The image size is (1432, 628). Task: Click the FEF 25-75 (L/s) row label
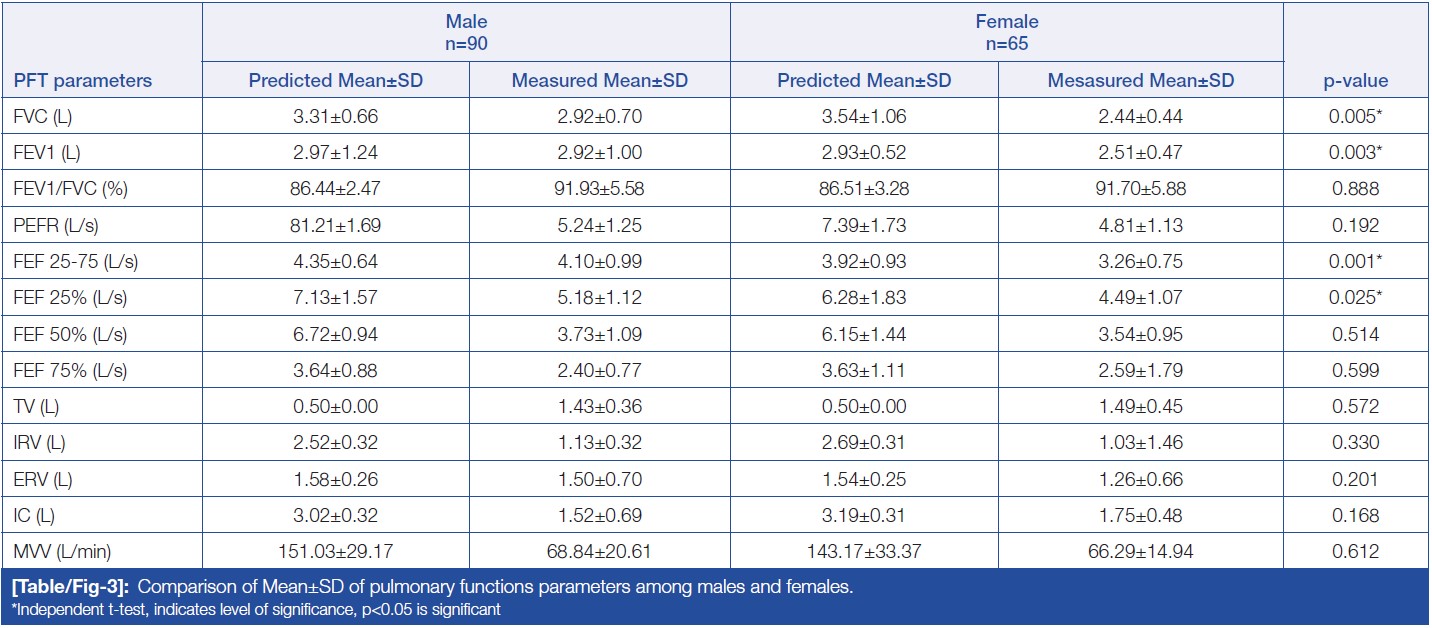click(70, 262)
